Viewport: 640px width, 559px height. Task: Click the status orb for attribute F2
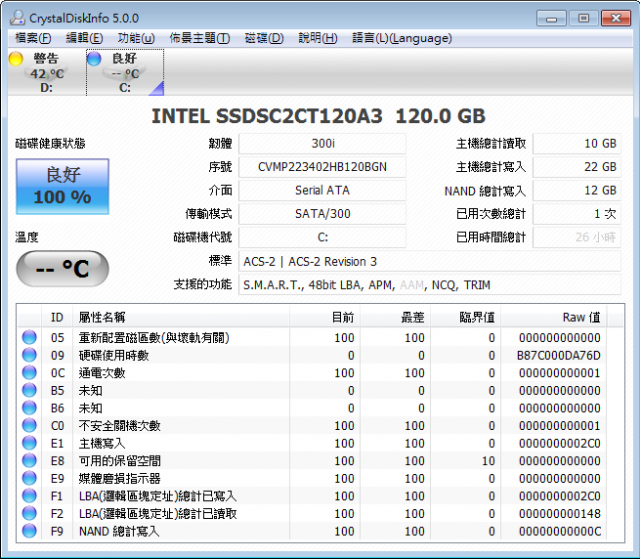pos(29,513)
